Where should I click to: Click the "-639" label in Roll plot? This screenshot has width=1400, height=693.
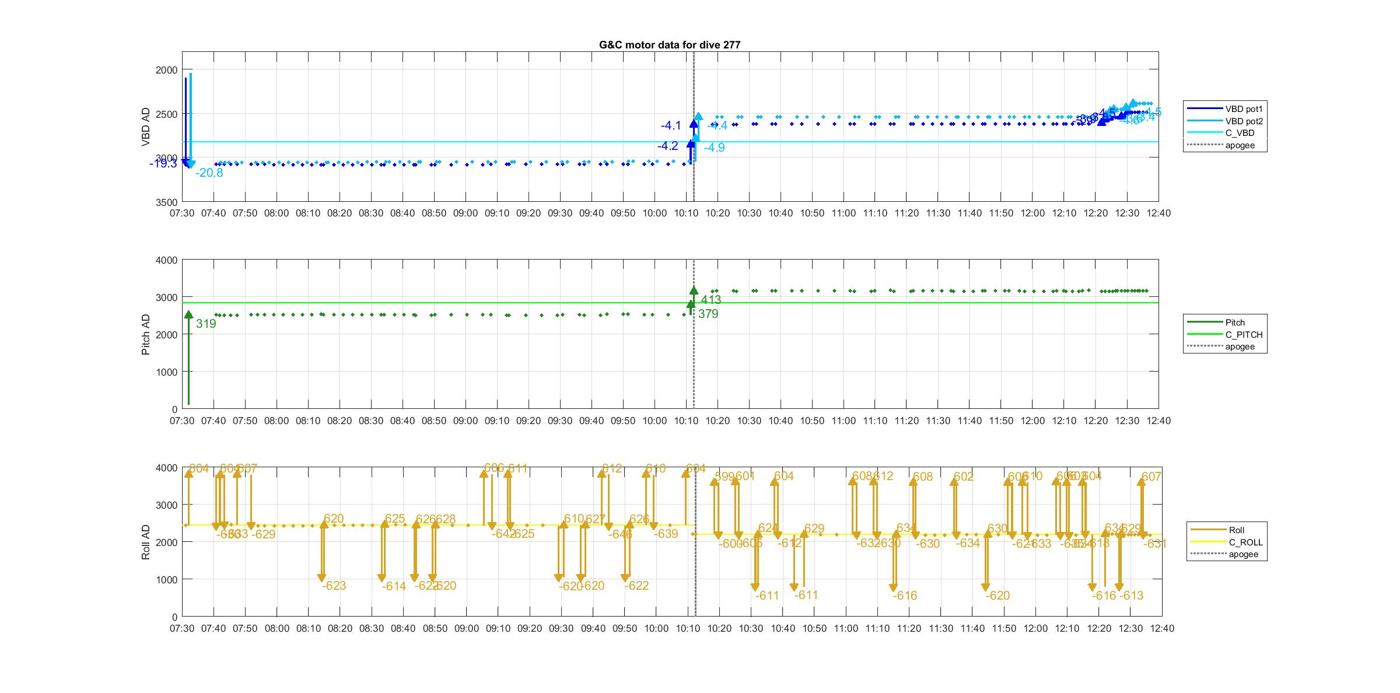point(666,534)
